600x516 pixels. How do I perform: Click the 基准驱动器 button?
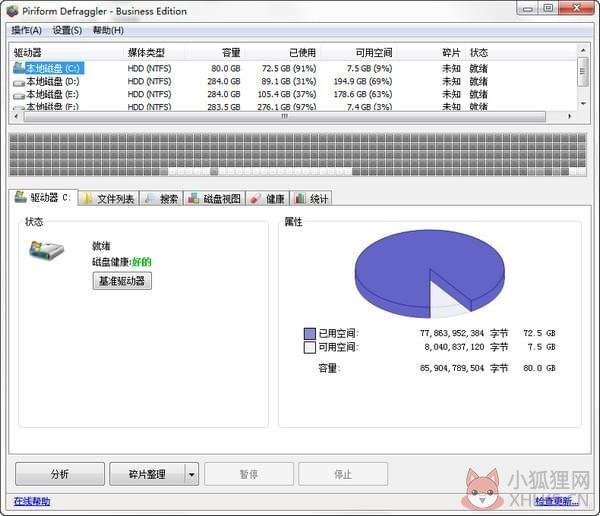122,281
